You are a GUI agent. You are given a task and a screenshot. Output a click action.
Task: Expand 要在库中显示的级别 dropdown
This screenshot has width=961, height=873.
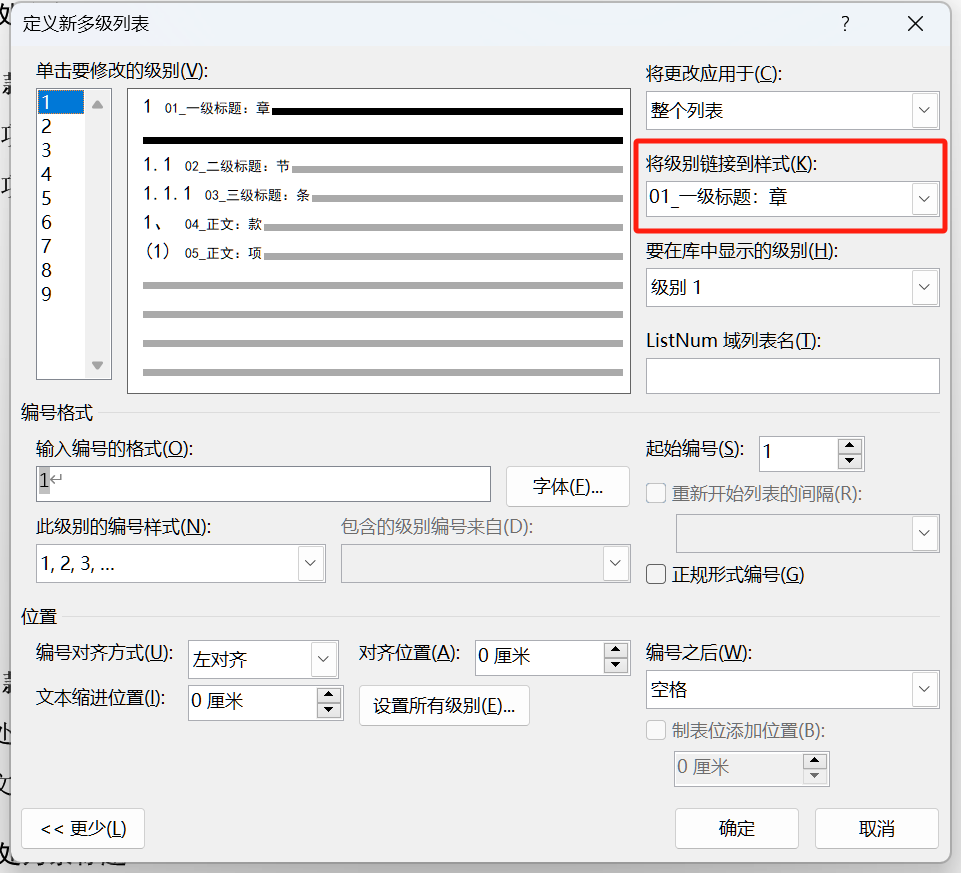924,287
